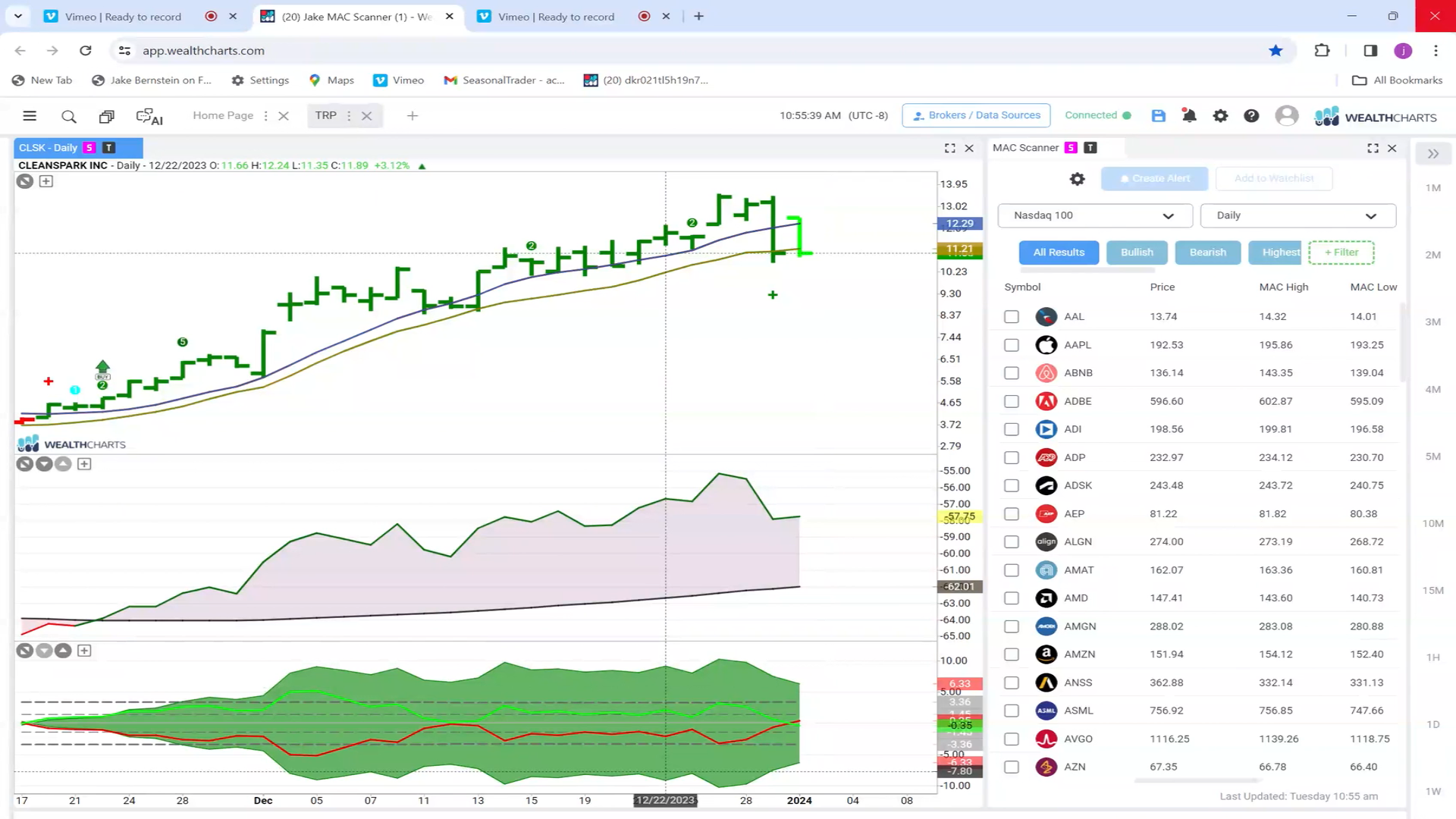
Task: Tick the AAPL row checkbox
Action: (1012, 345)
